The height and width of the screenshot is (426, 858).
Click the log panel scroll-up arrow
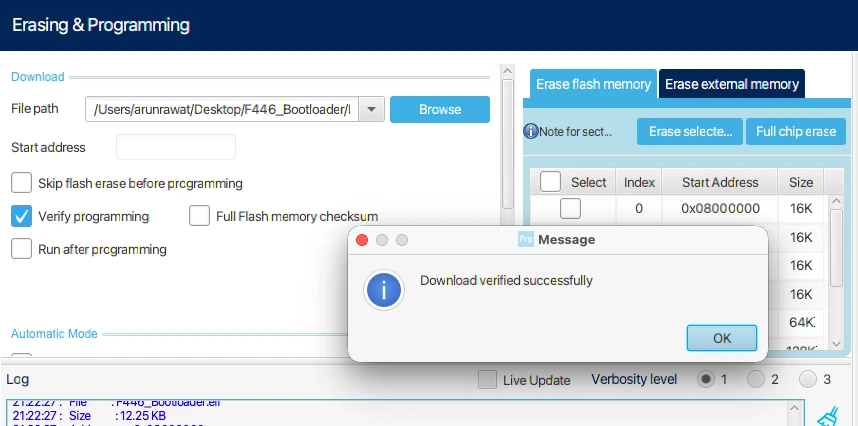tap(796, 406)
